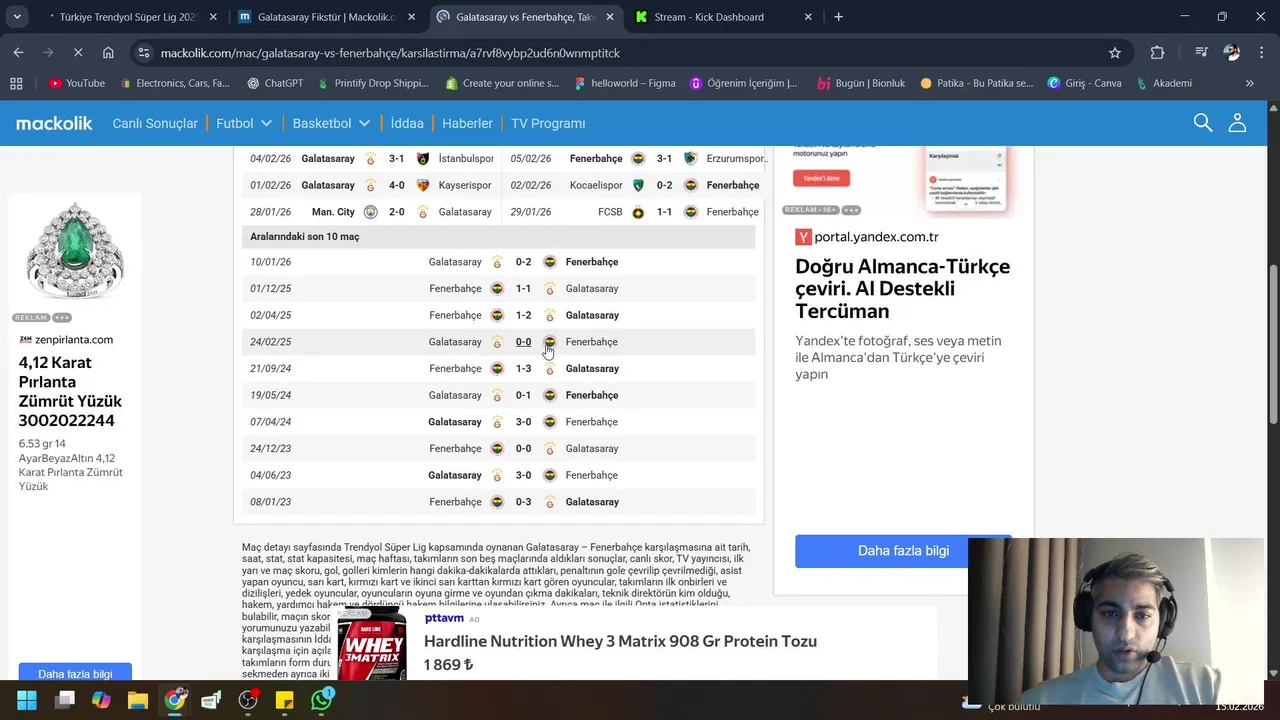Show hidden bookmarks with the overflow arrows

[x=1249, y=83]
